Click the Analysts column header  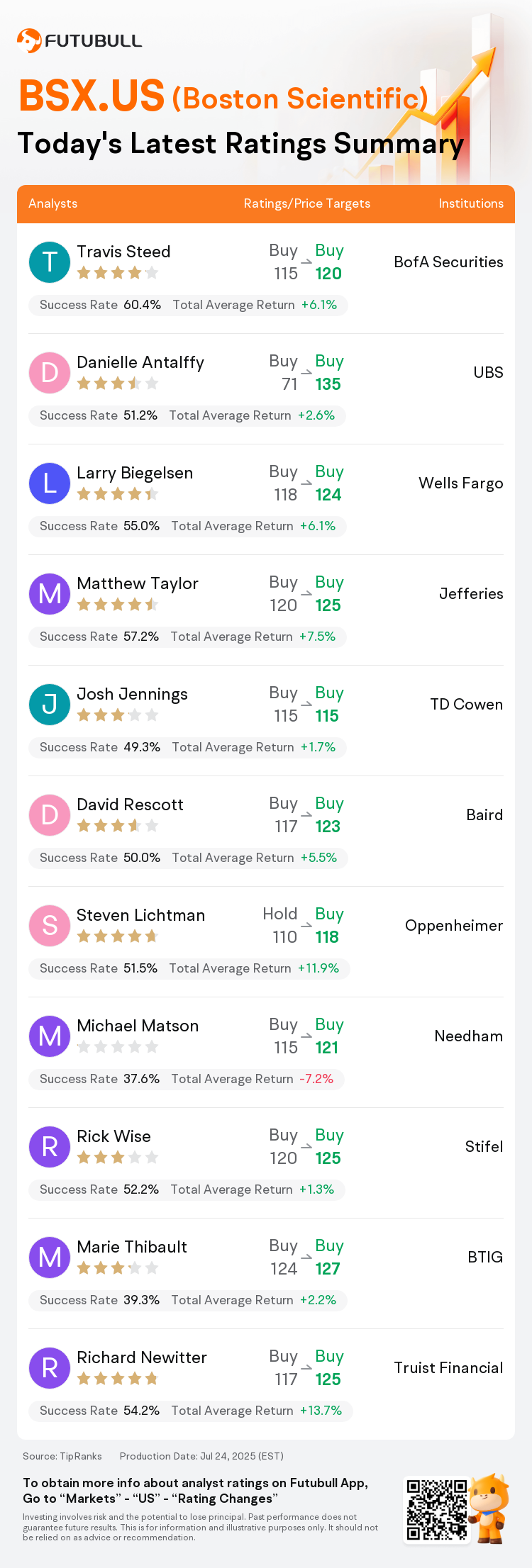53,203
